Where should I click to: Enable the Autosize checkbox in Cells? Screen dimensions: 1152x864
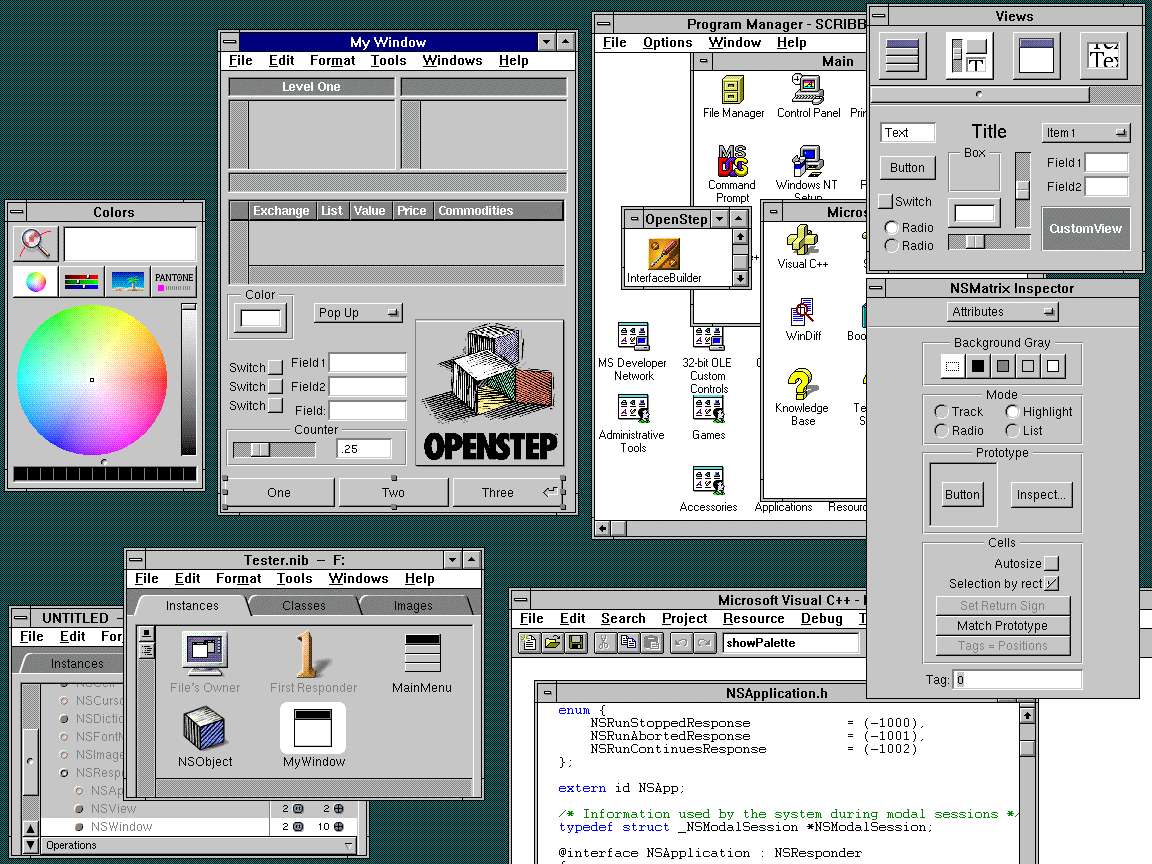[x=1051, y=564]
